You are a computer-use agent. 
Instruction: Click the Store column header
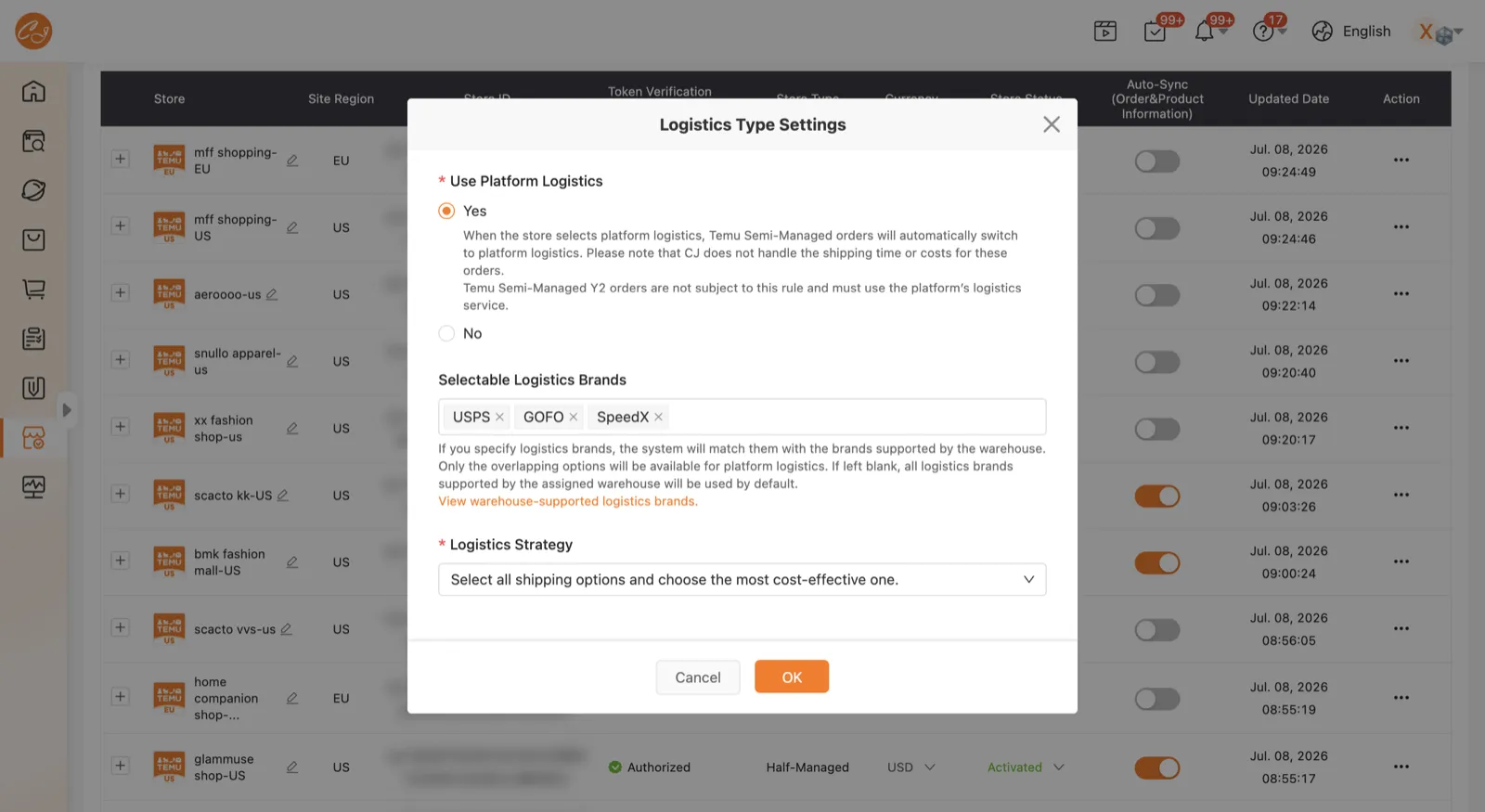click(169, 98)
